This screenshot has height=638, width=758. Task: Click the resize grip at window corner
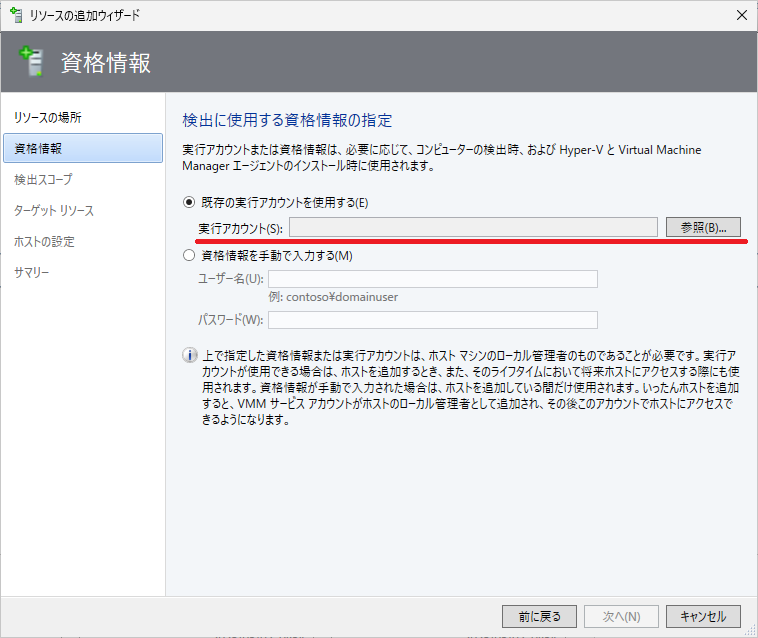click(751, 630)
